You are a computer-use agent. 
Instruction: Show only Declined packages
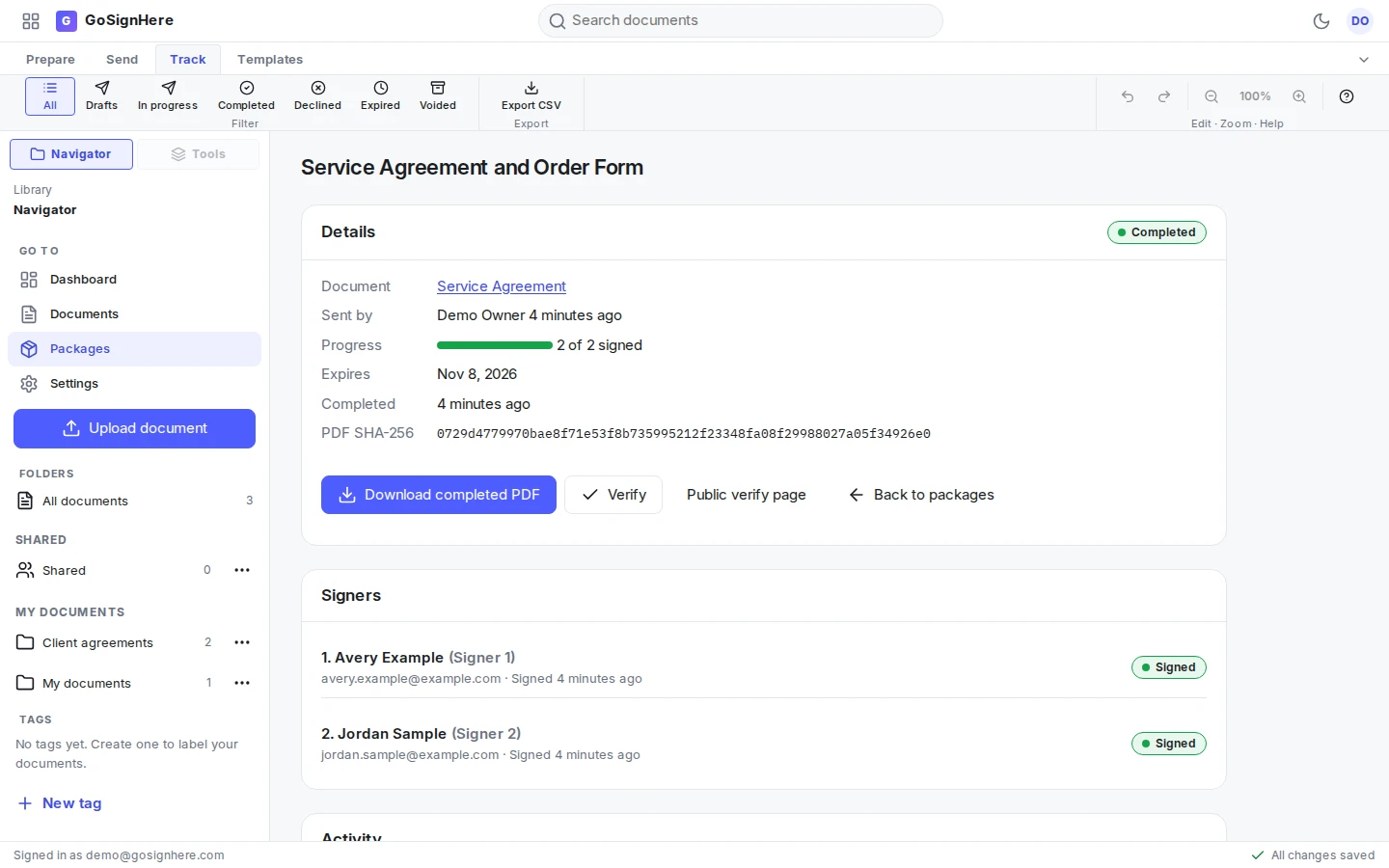point(317,96)
